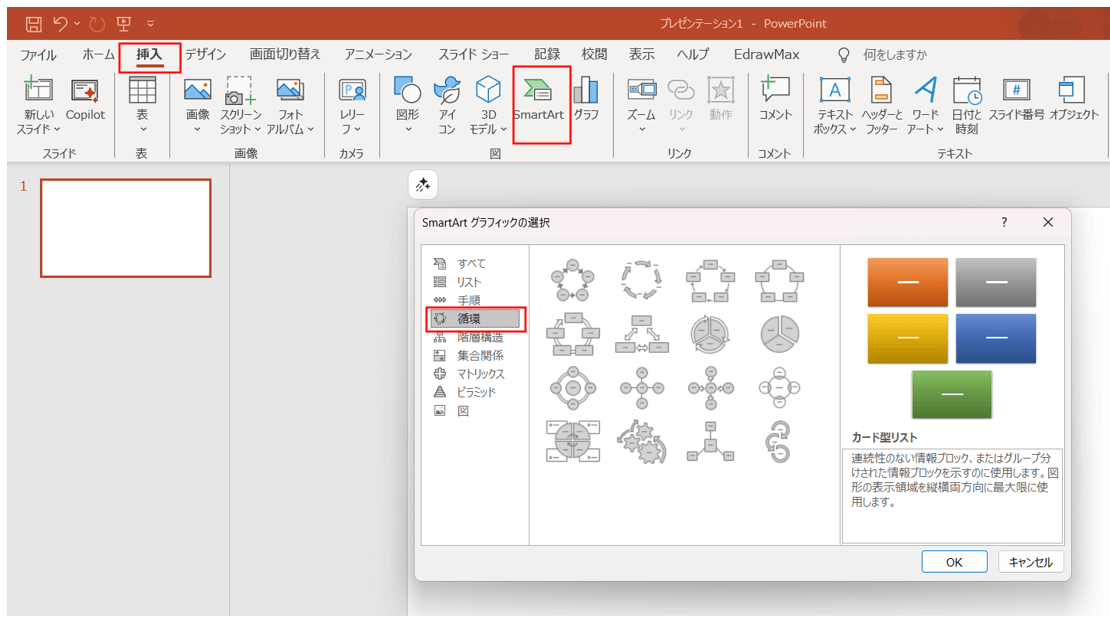This screenshot has height=617, width=1110.
Task: Open the フォトアルバム tool
Action: pos(289,100)
